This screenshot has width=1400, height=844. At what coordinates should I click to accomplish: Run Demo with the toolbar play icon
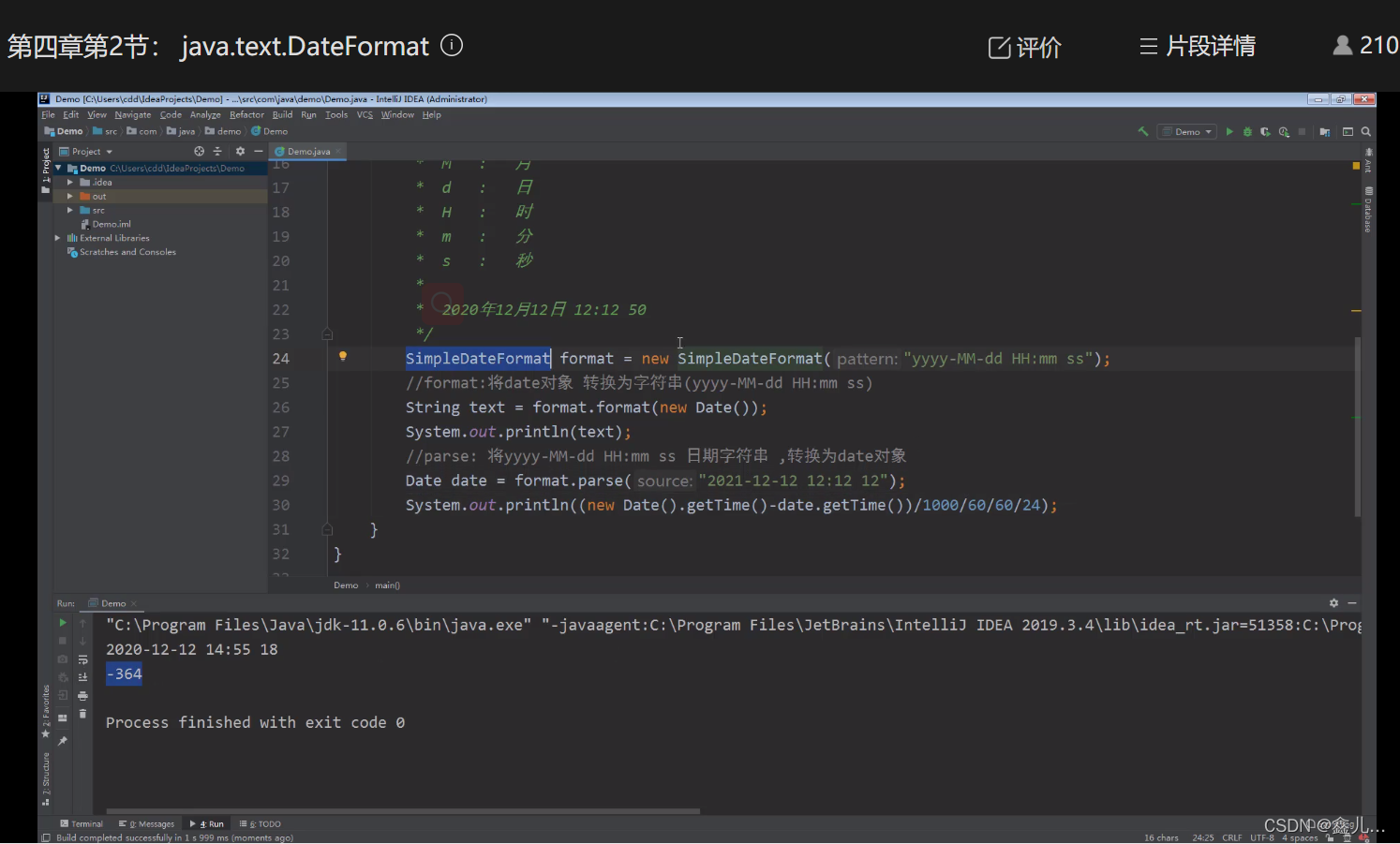1229,132
